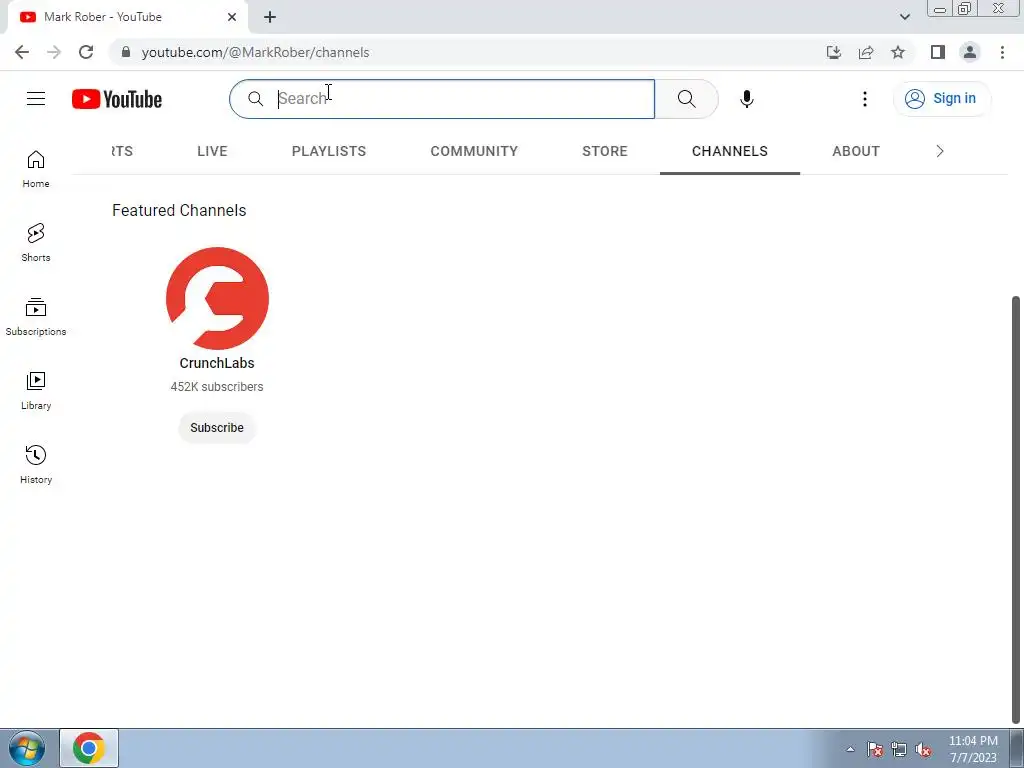Open the YouTube hamburger guide menu
This screenshot has width=1024, height=768.
point(36,99)
